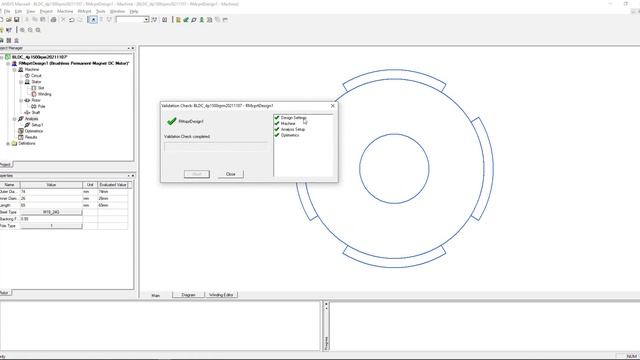Click the highlighted select-mode toolbar button
640x360 pixels.
click(93, 20)
